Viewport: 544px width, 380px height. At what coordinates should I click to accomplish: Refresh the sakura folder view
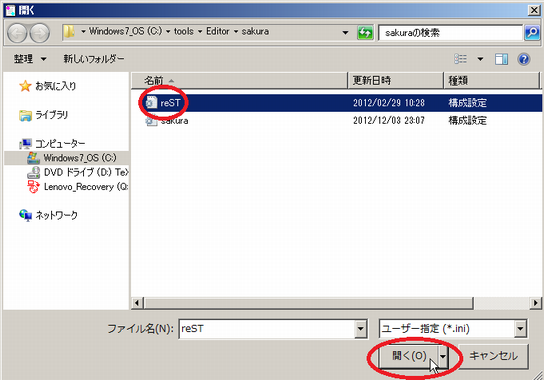[x=365, y=33]
